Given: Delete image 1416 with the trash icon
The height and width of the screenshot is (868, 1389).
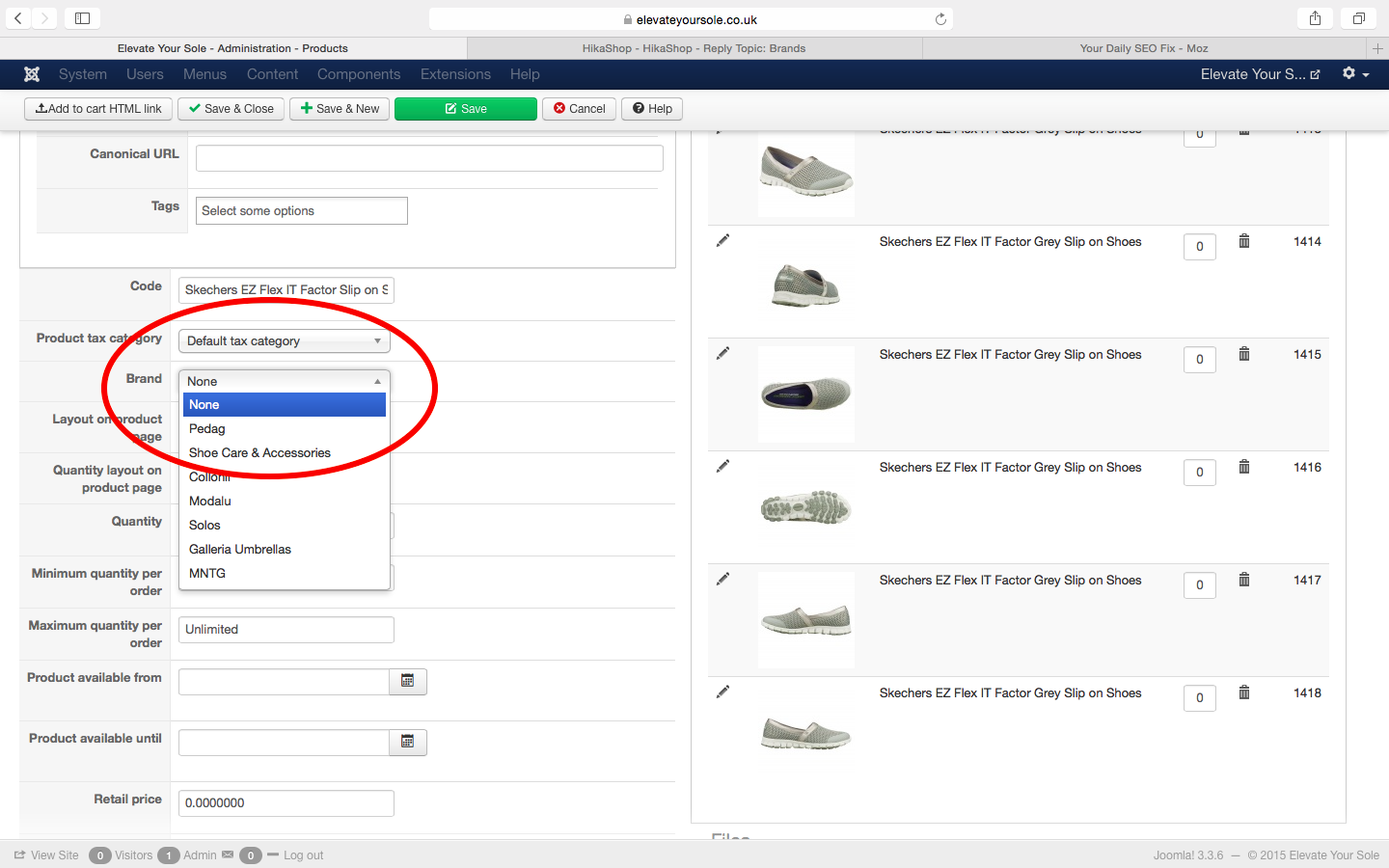Looking at the screenshot, I should (1244, 467).
